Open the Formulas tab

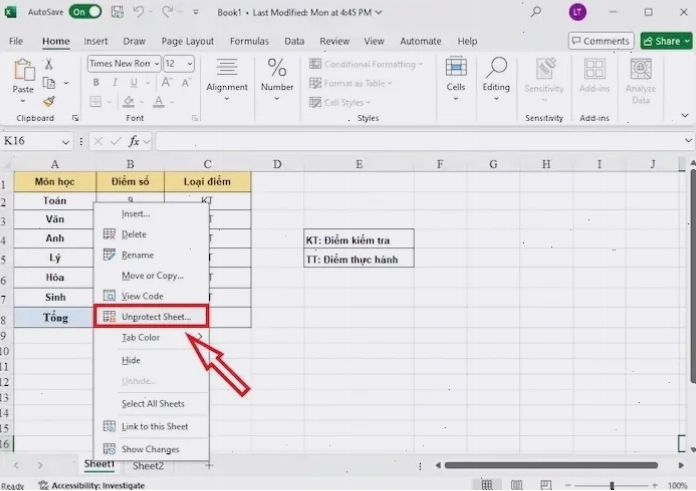tap(249, 41)
